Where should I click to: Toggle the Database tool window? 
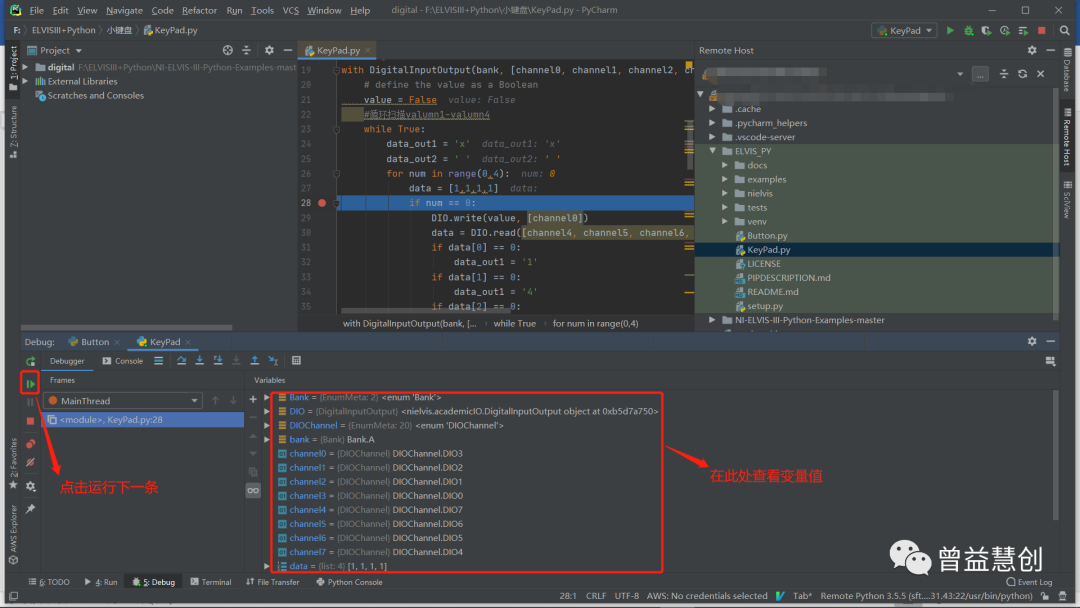1067,70
